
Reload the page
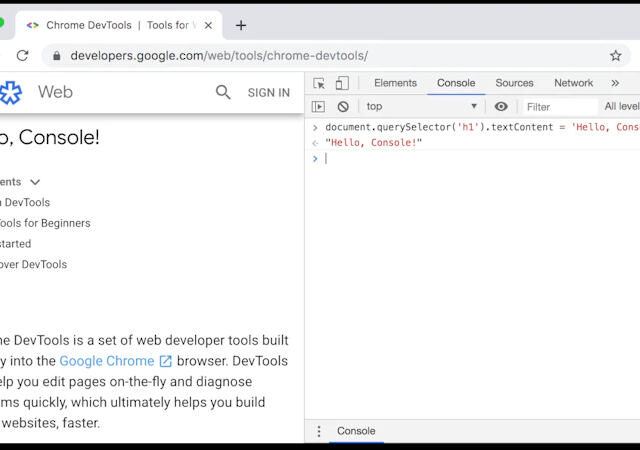click(22, 56)
